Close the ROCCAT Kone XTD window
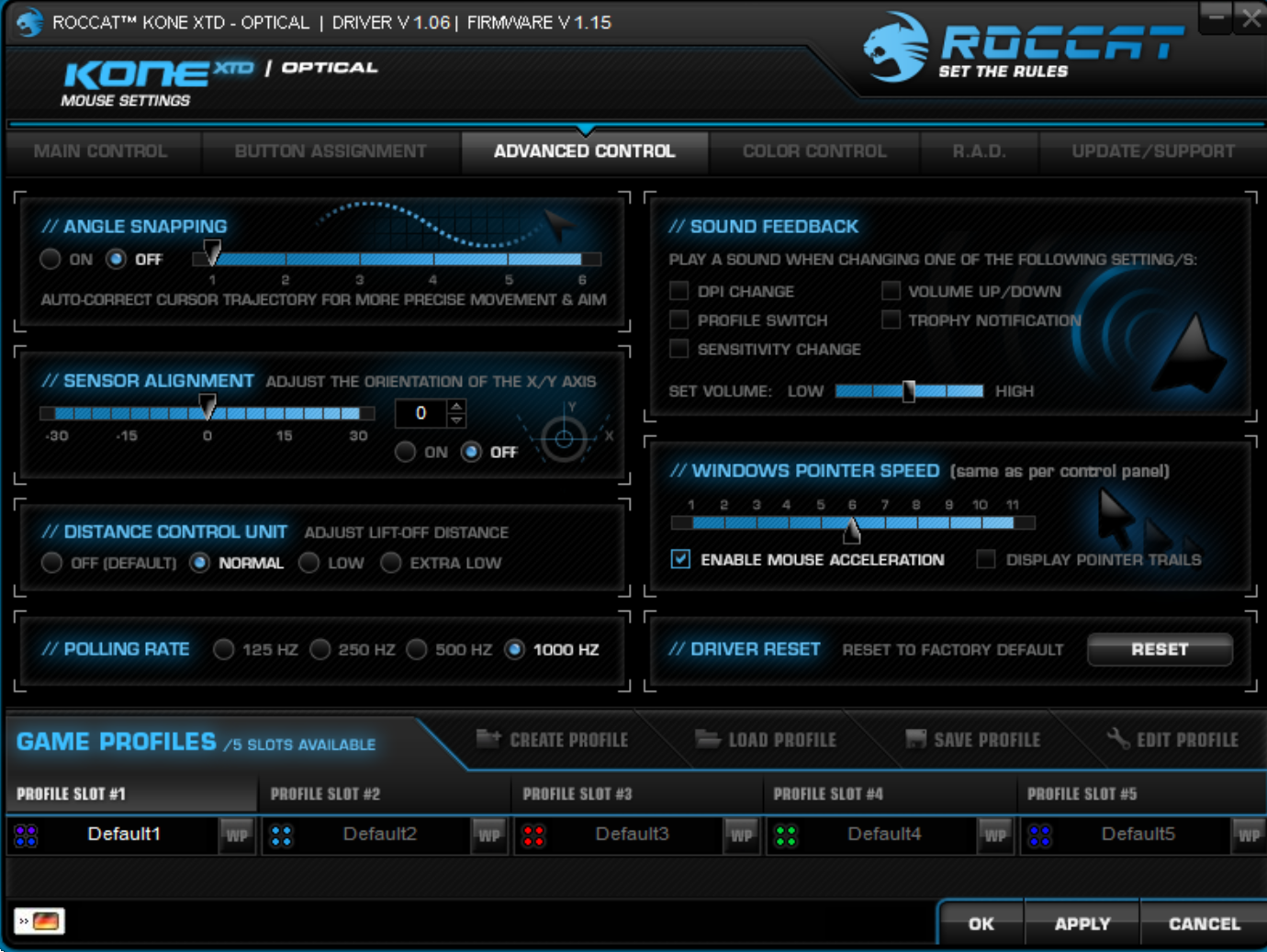Screen dimensions: 1267x952 pyautogui.click(x=1250, y=17)
